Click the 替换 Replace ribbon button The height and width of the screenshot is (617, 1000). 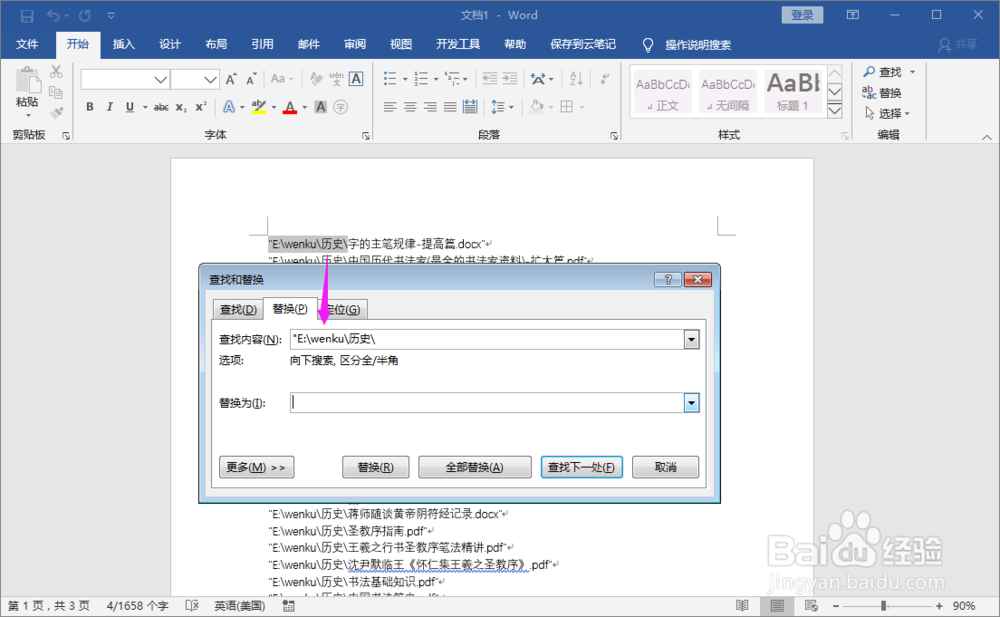click(882, 93)
